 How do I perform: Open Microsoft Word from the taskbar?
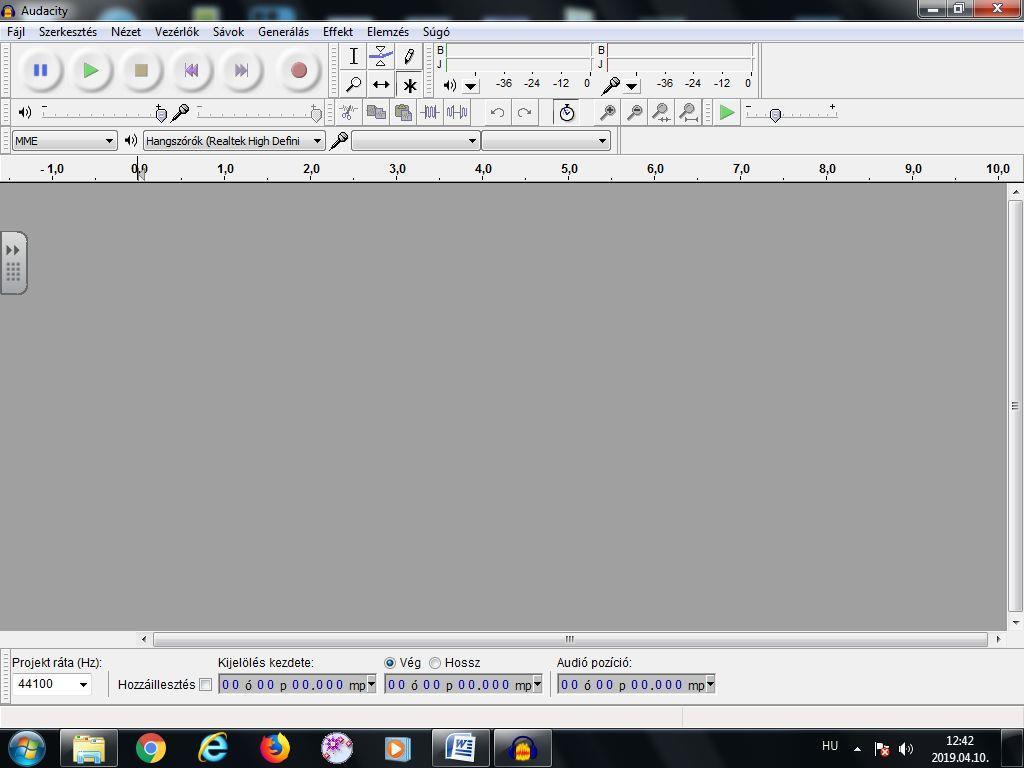(460, 748)
